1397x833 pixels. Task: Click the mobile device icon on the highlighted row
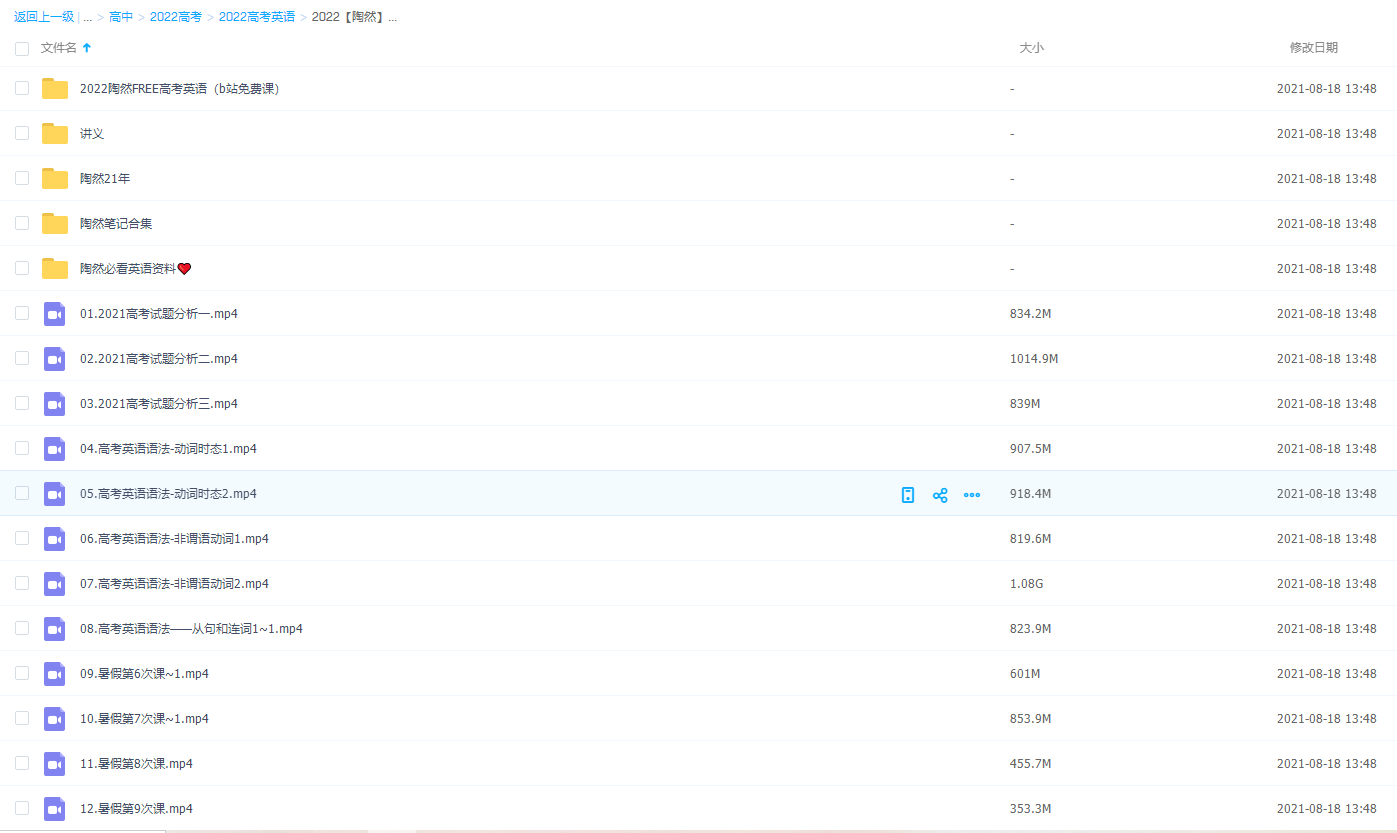point(908,495)
